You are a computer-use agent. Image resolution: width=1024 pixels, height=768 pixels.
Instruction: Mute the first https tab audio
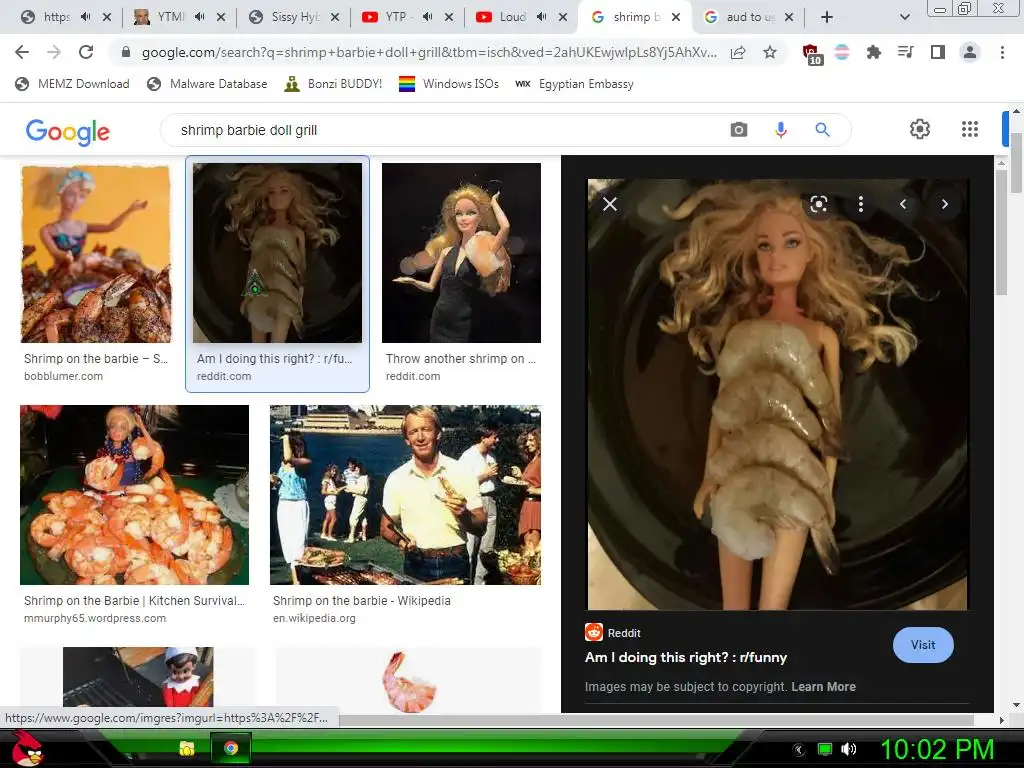[86, 17]
